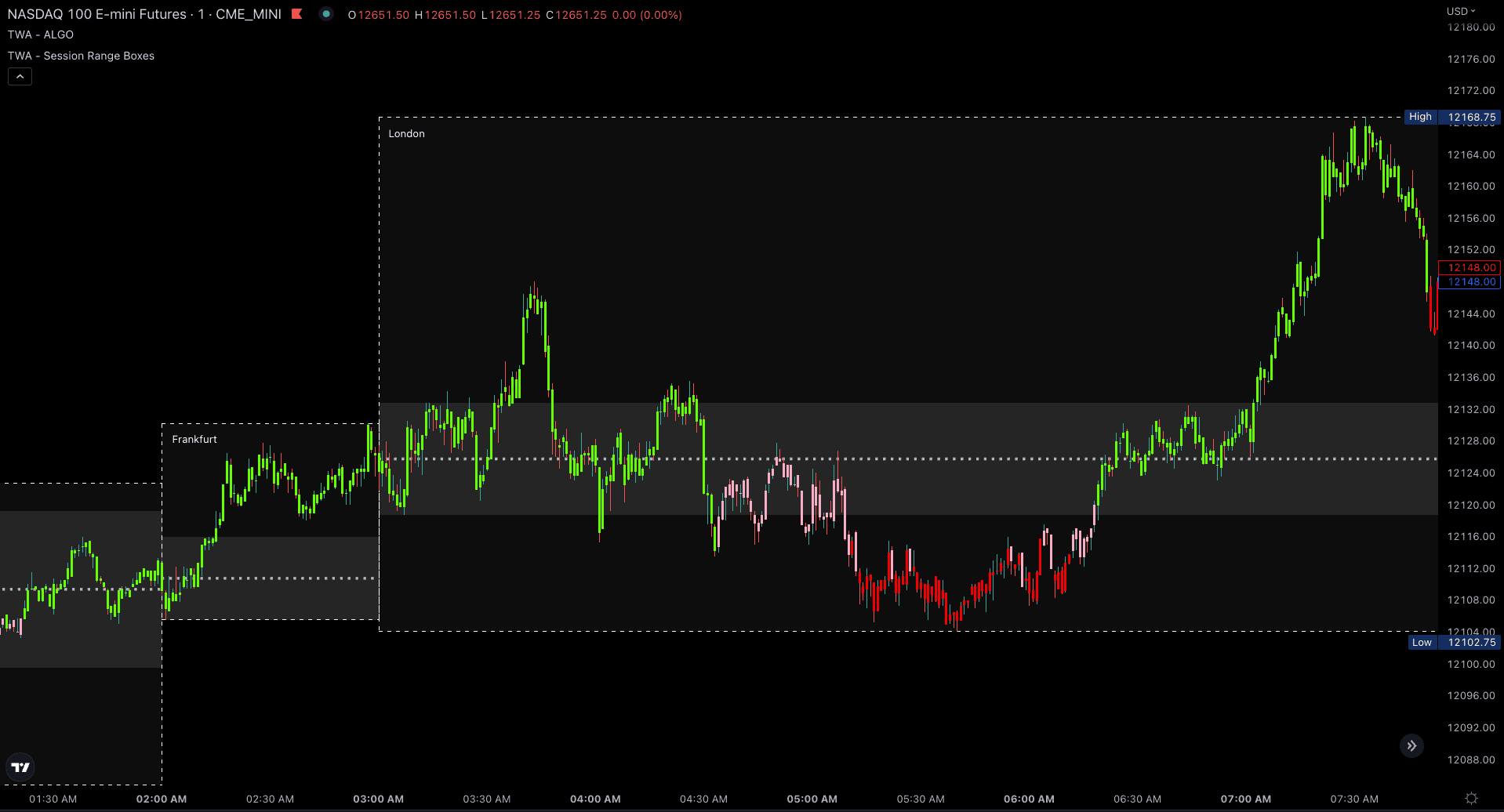The image size is (1504, 812).
Task: Click the red flag icon beside the symbol name
Action: [x=296, y=14]
